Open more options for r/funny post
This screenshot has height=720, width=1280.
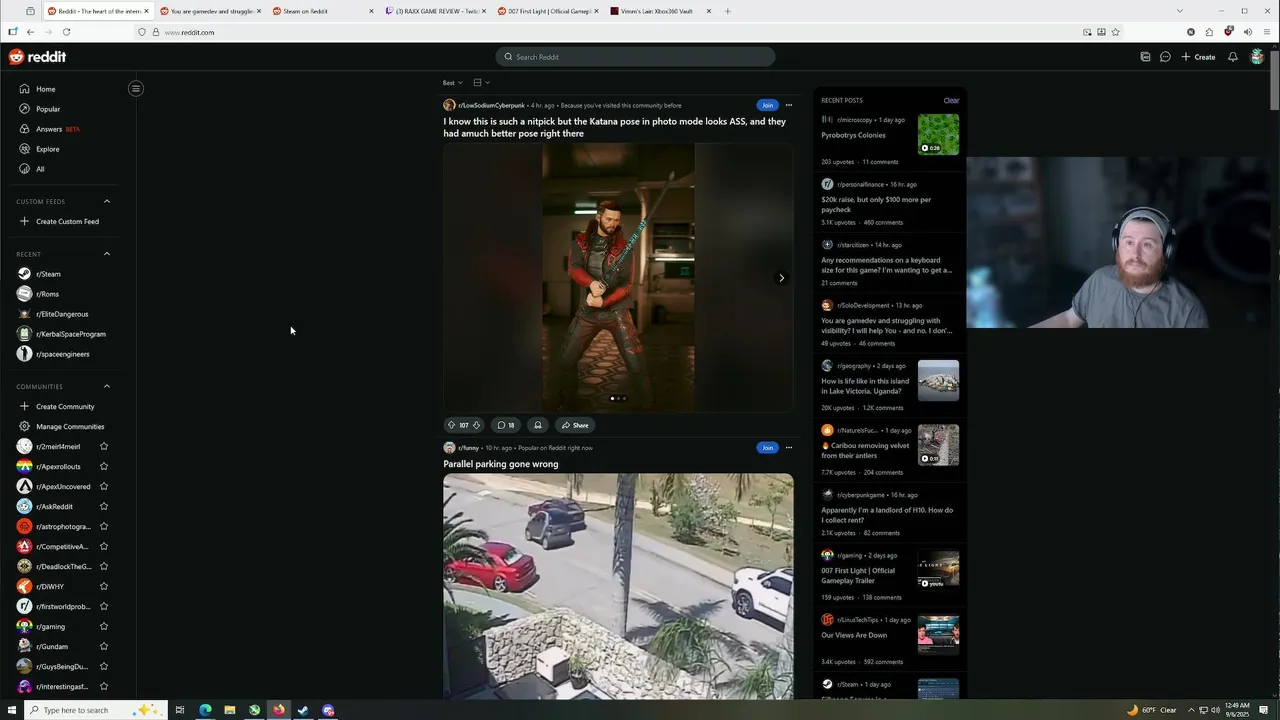788,447
